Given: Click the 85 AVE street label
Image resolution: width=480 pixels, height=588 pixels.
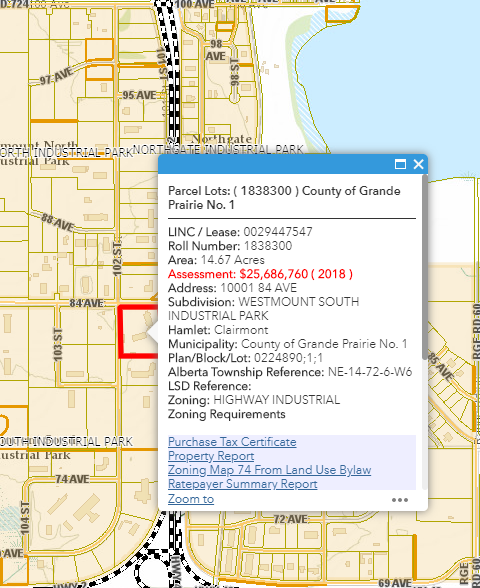Looking at the screenshot, I should [441, 366].
